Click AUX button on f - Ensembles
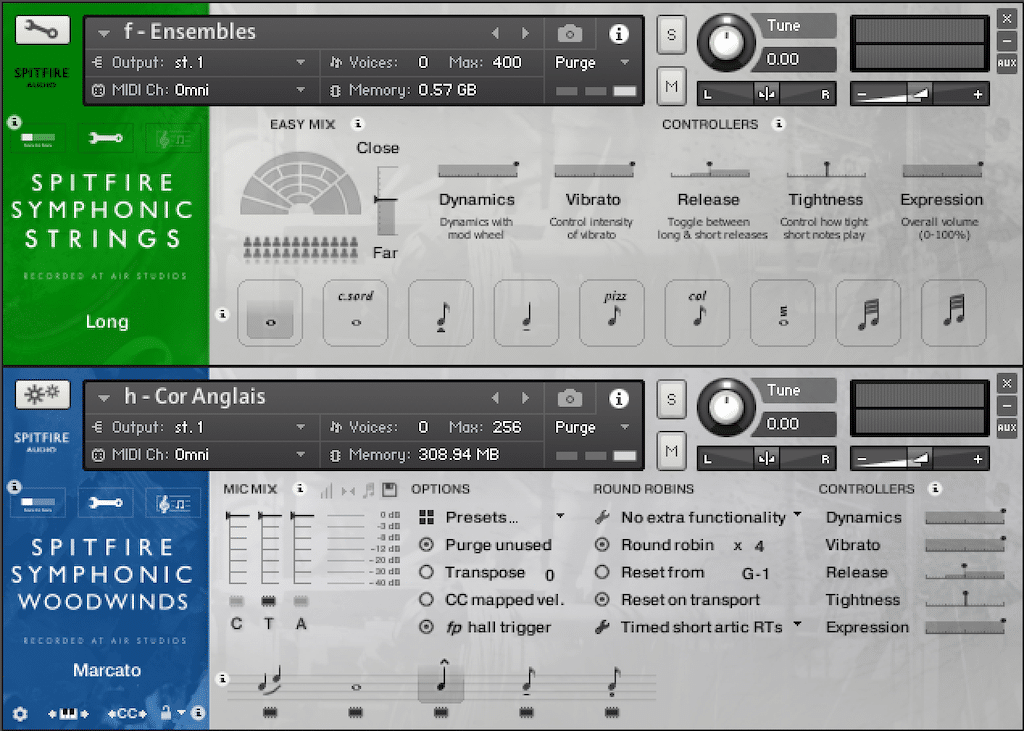 [1006, 63]
